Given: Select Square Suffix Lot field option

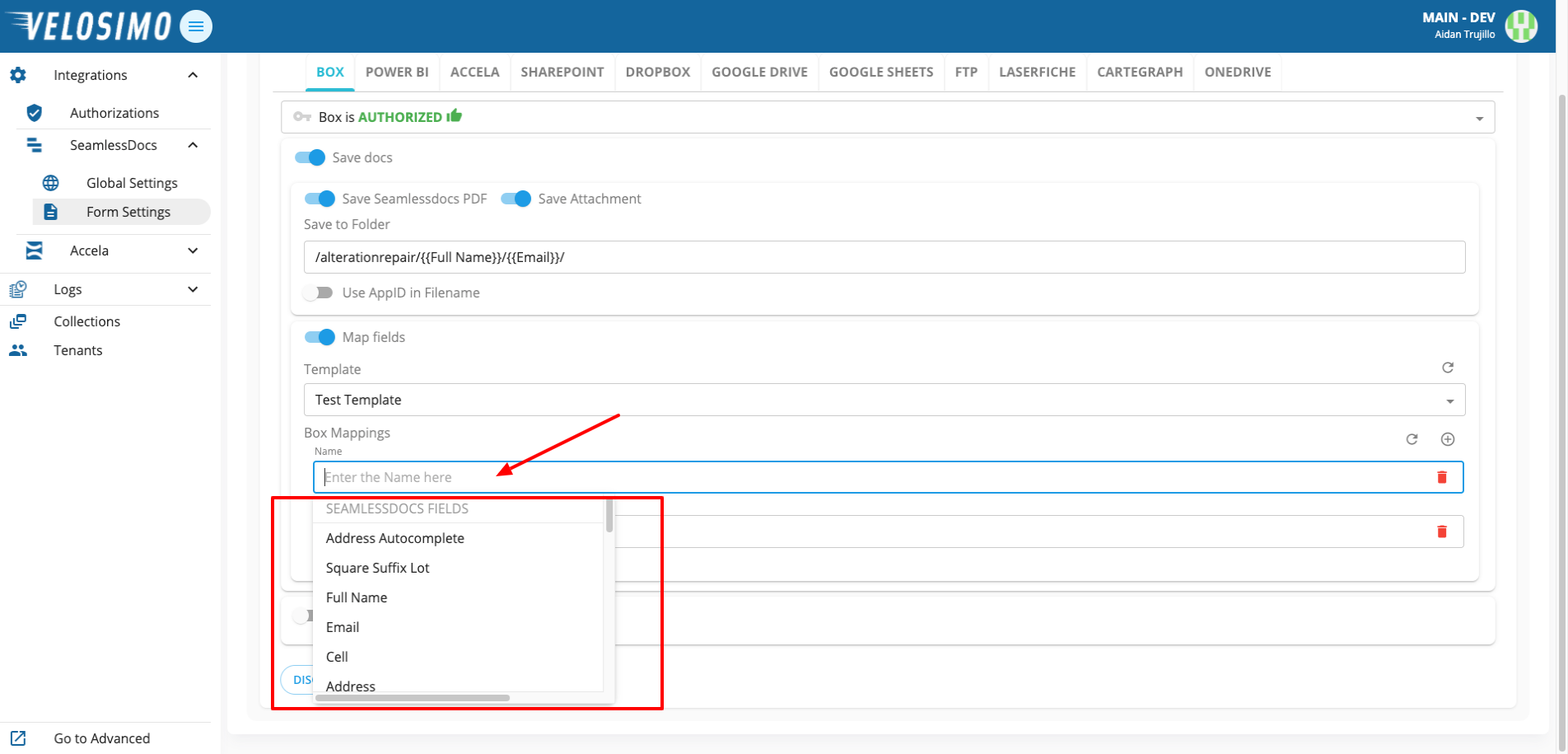Looking at the screenshot, I should click(x=459, y=568).
